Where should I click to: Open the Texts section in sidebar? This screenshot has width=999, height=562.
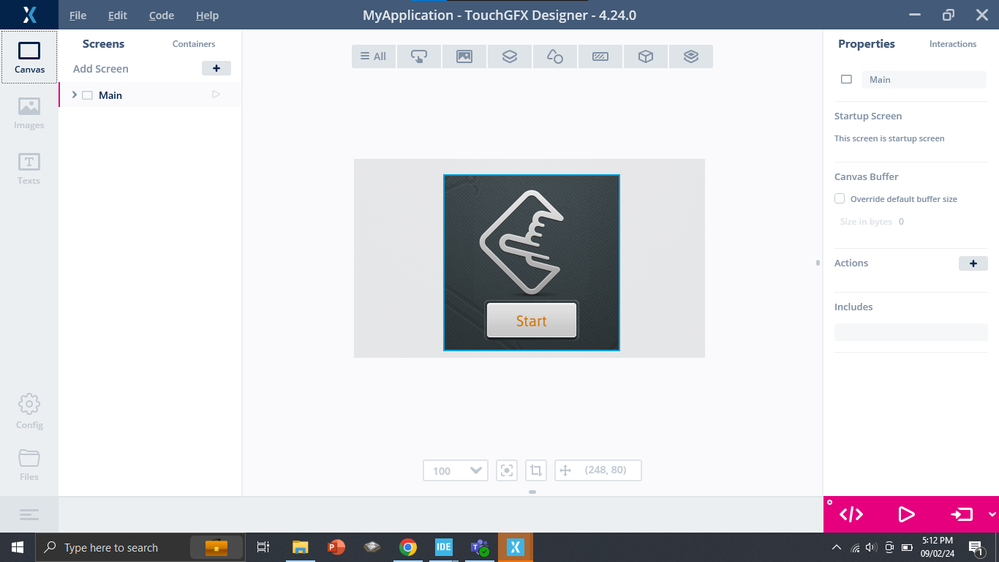tap(29, 168)
